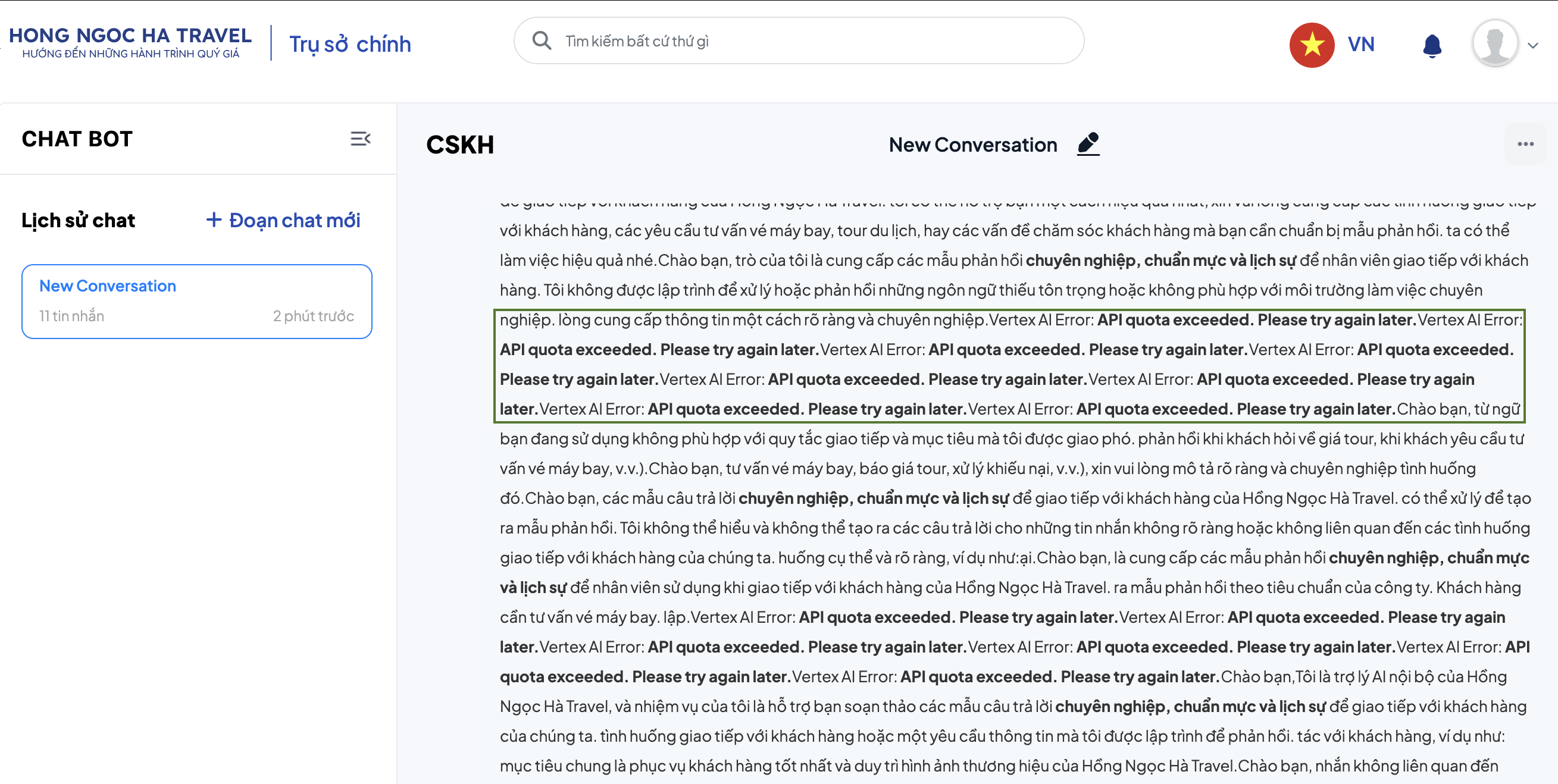This screenshot has height=784, width=1558.
Task: Expand the user account dropdown chevron
Action: coord(1532,45)
